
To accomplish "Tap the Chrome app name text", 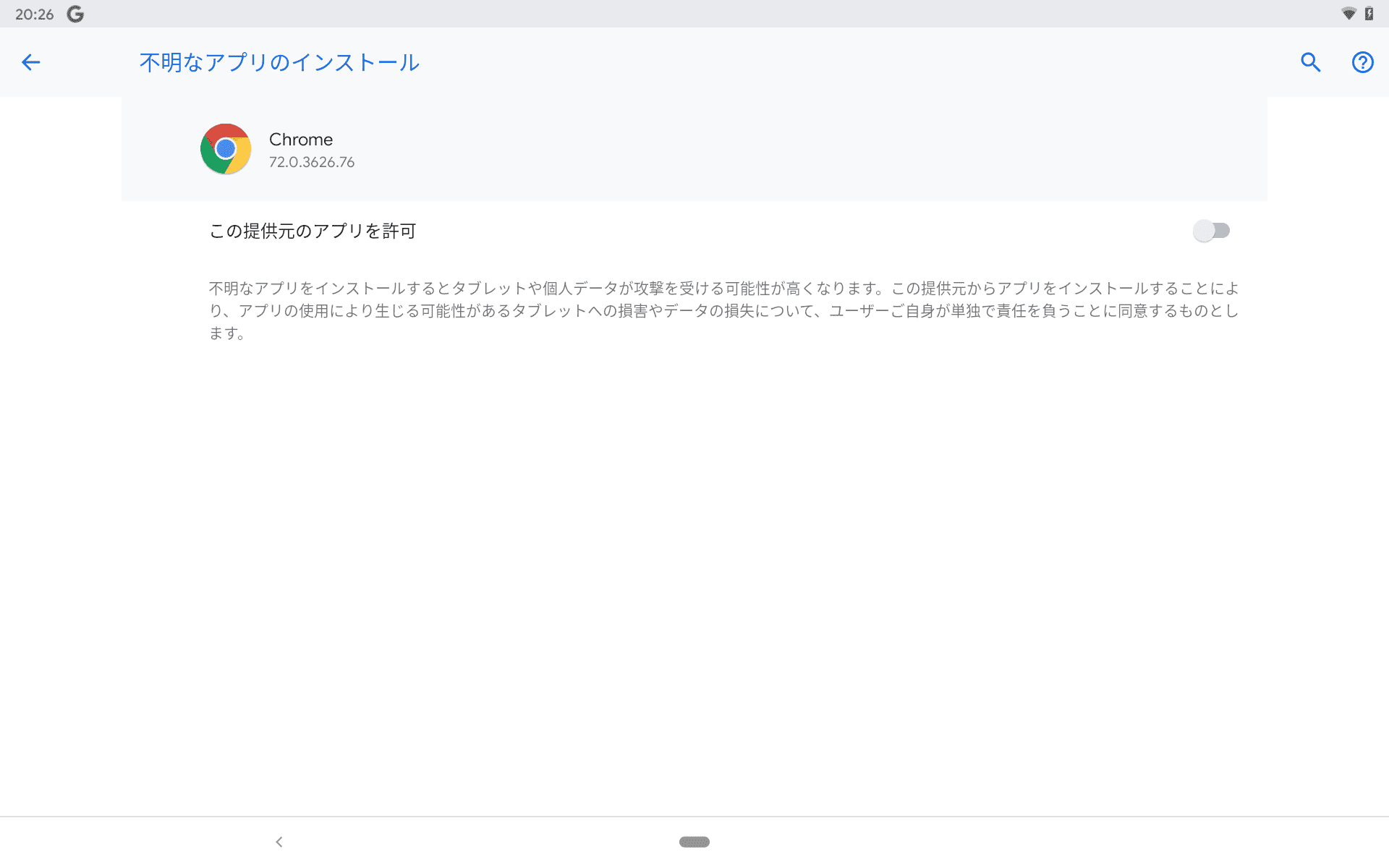I will click(x=301, y=140).
